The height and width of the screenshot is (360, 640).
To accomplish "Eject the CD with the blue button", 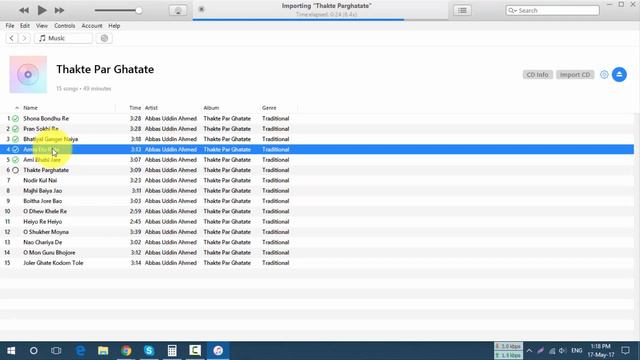I will tap(619, 74).
